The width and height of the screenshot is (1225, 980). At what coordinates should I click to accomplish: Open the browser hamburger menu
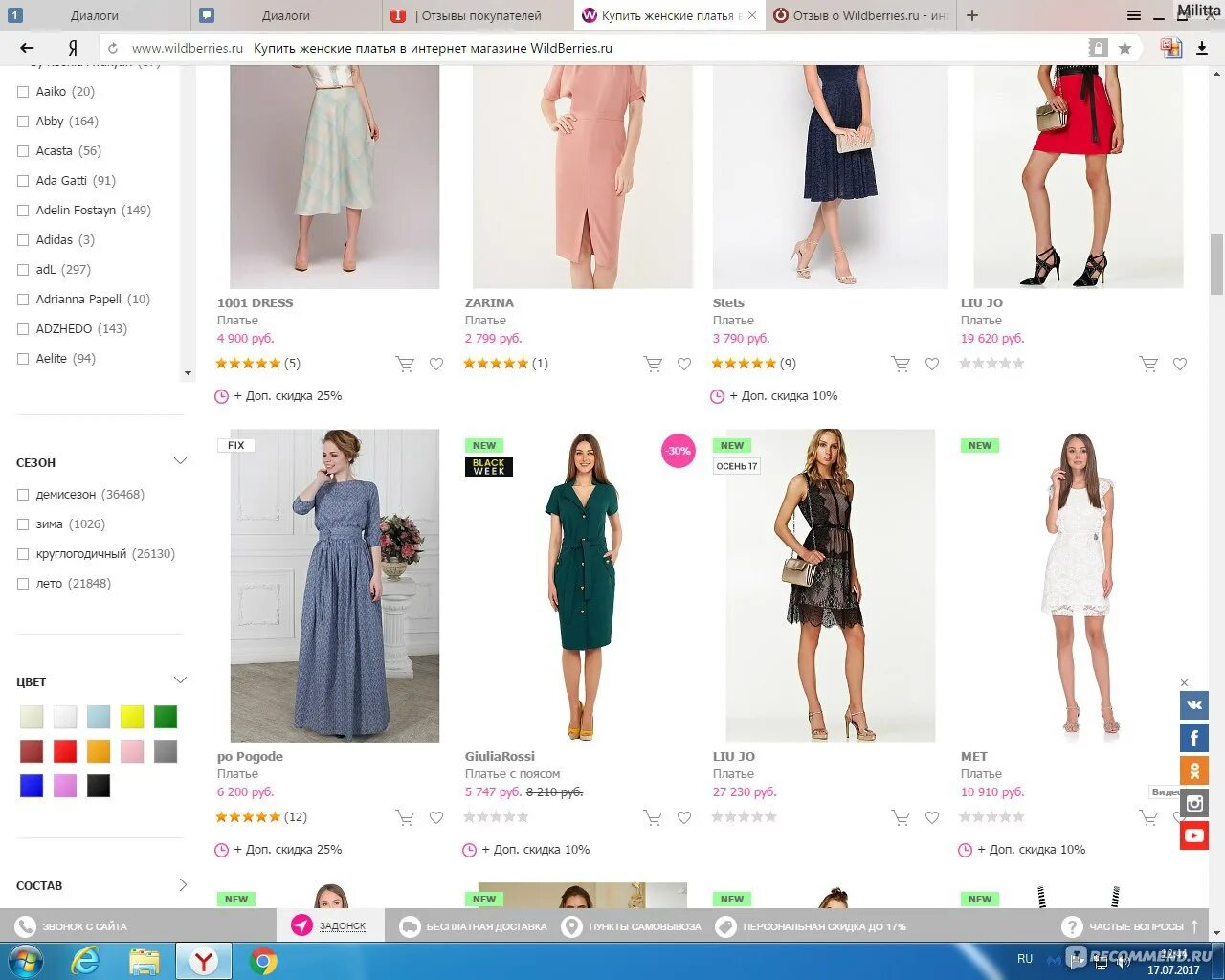[x=1134, y=15]
